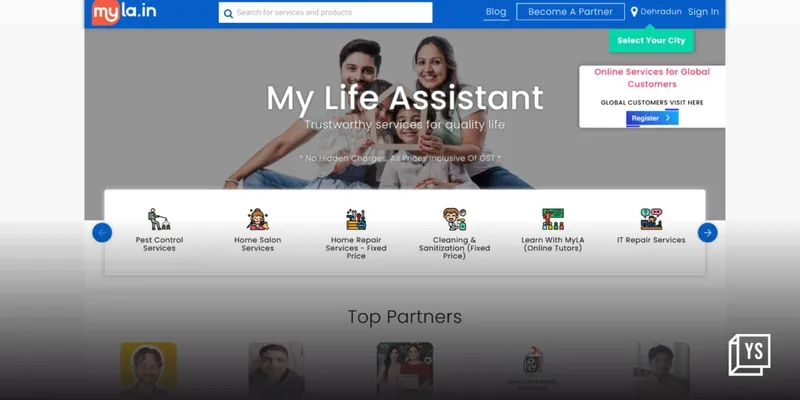Select the Home Repair Services icon
Image resolution: width=800 pixels, height=400 pixels.
pos(356,219)
